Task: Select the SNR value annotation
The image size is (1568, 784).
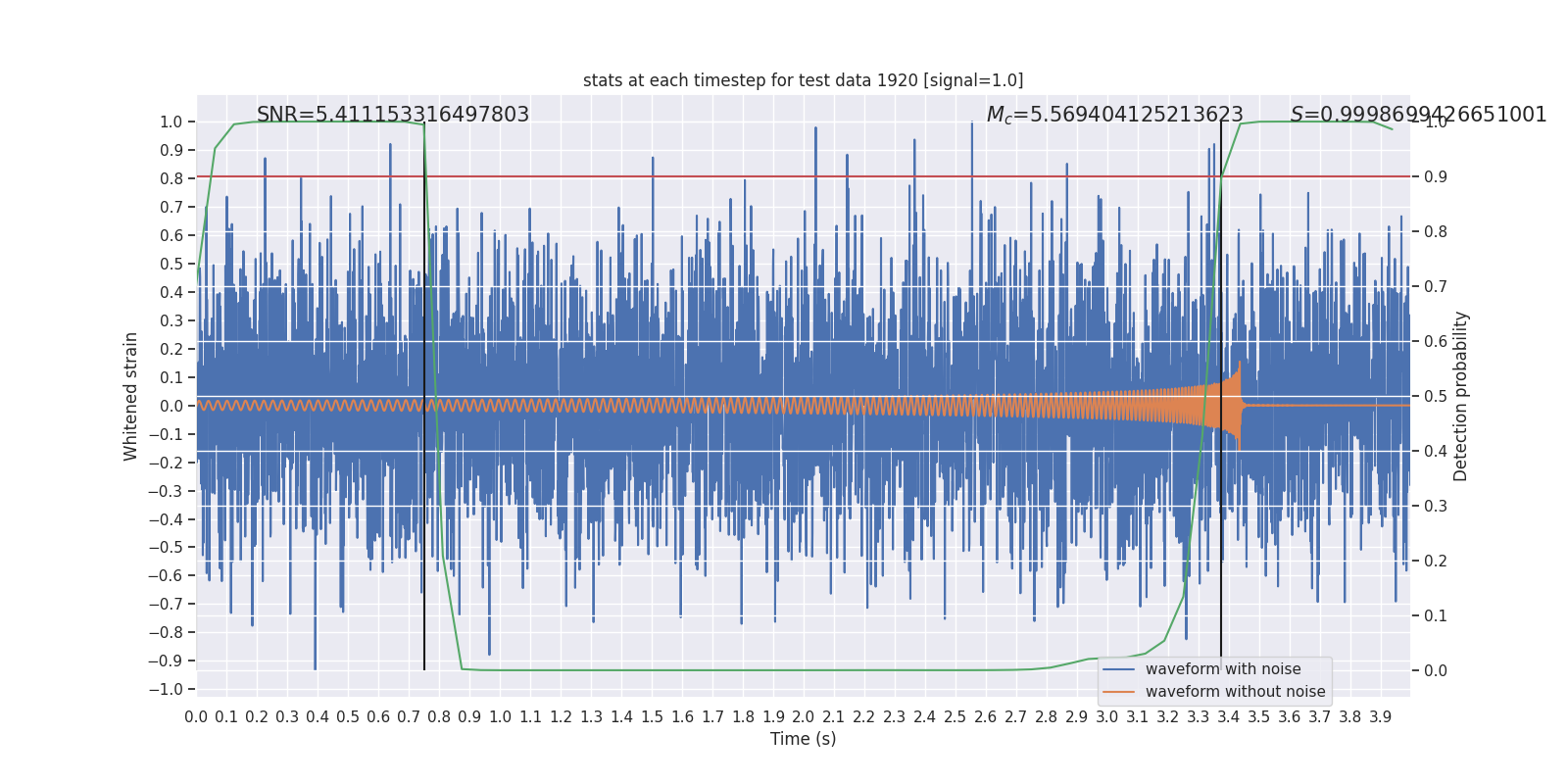Action: 393,115
